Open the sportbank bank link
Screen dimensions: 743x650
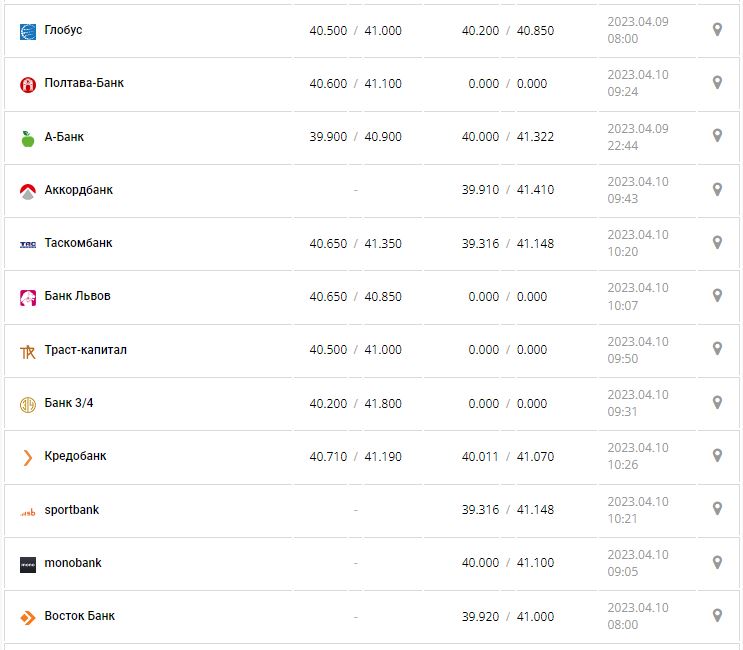click(x=72, y=510)
